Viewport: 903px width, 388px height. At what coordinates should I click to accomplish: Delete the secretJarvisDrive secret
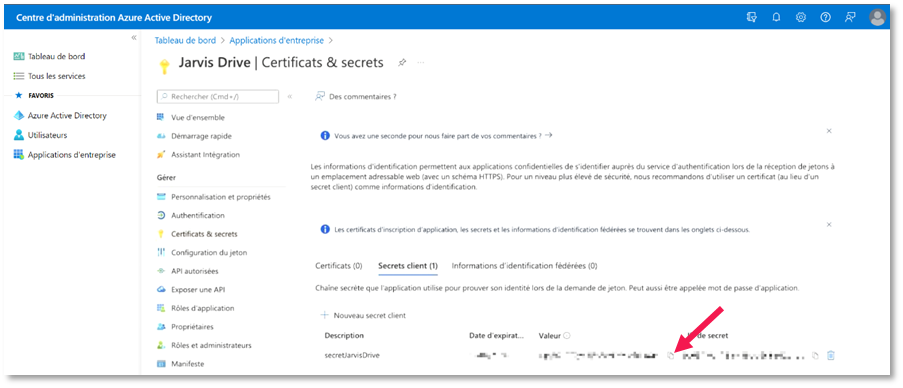coord(830,355)
